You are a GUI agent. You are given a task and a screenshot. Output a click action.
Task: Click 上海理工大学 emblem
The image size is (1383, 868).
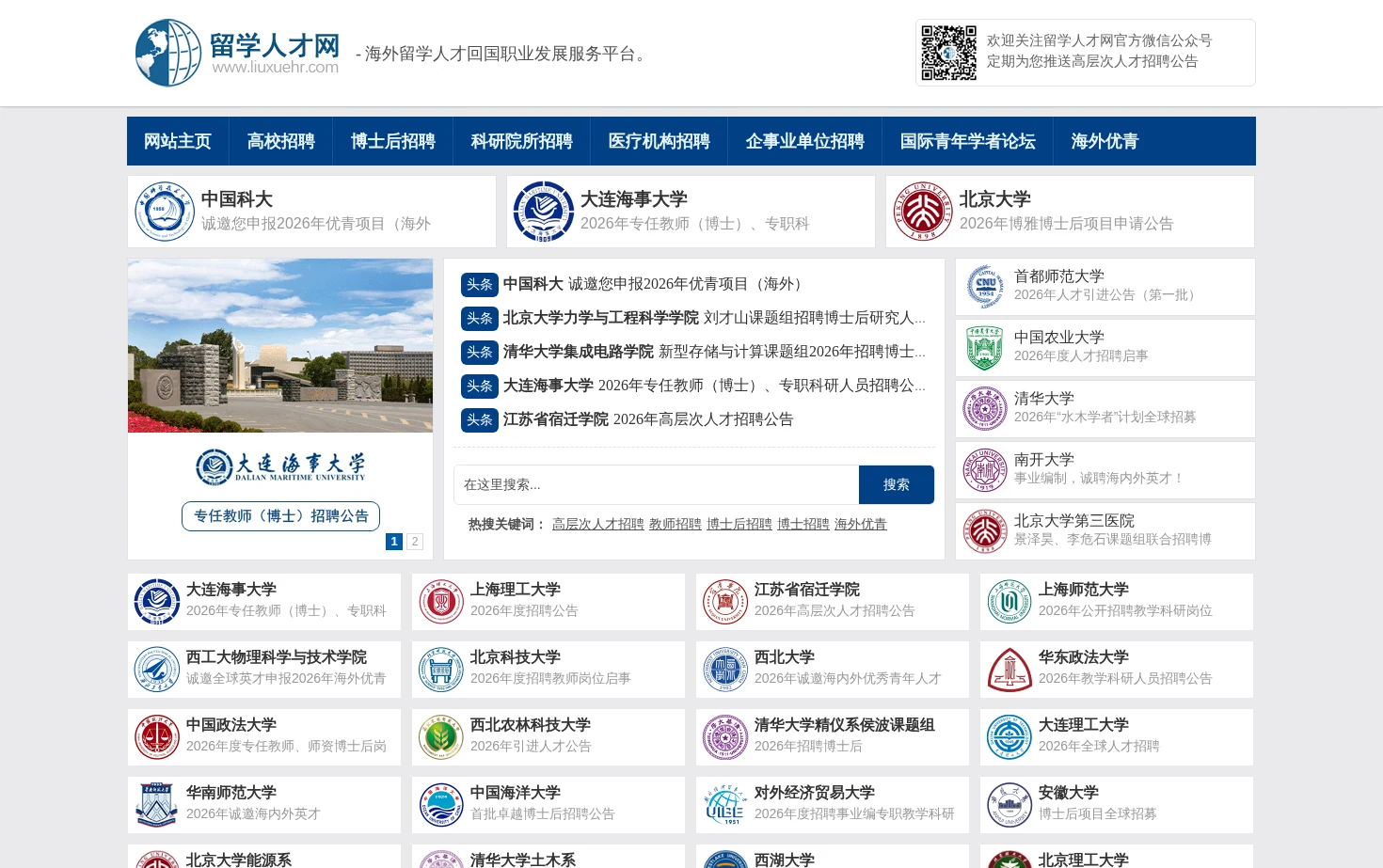pyautogui.click(x=441, y=602)
